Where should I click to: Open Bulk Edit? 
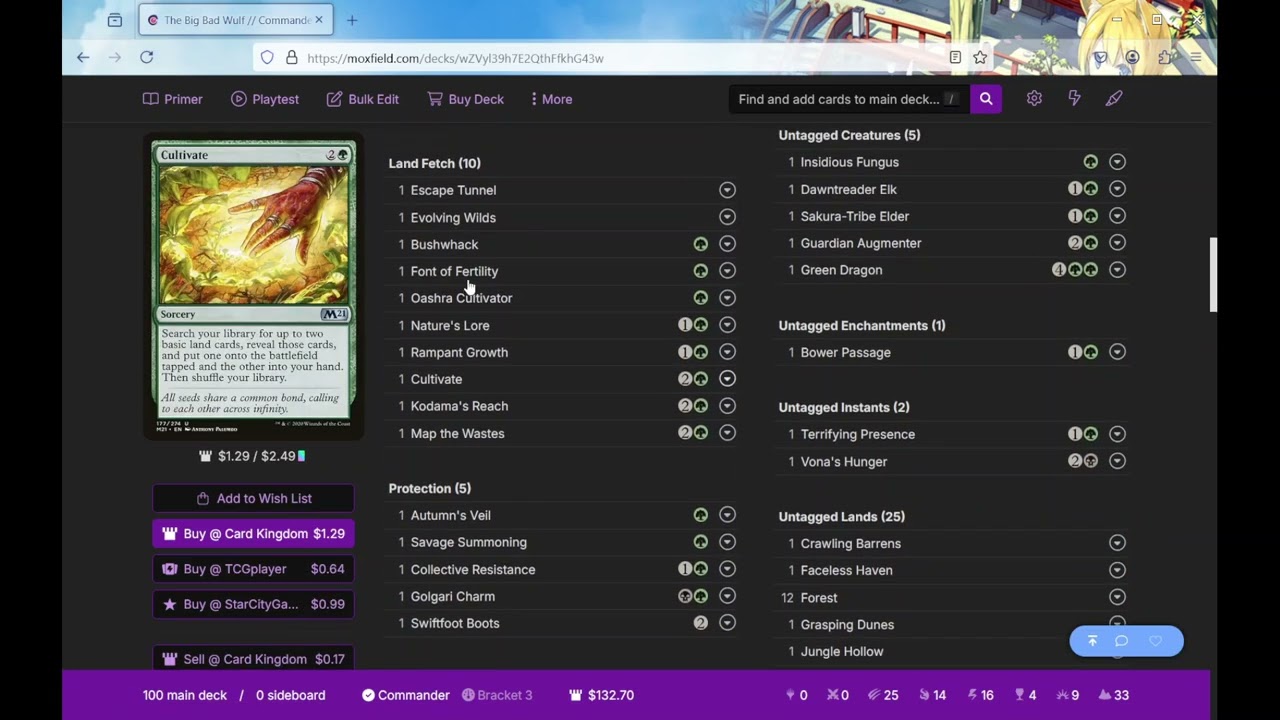[x=362, y=99]
